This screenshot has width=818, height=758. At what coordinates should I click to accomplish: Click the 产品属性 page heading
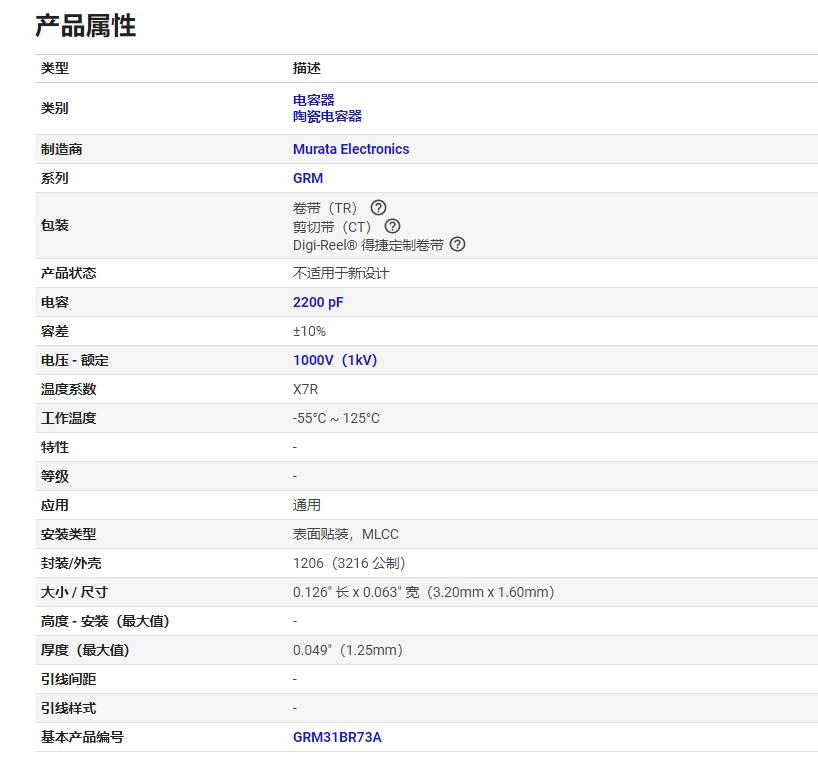pyautogui.click(x=87, y=27)
